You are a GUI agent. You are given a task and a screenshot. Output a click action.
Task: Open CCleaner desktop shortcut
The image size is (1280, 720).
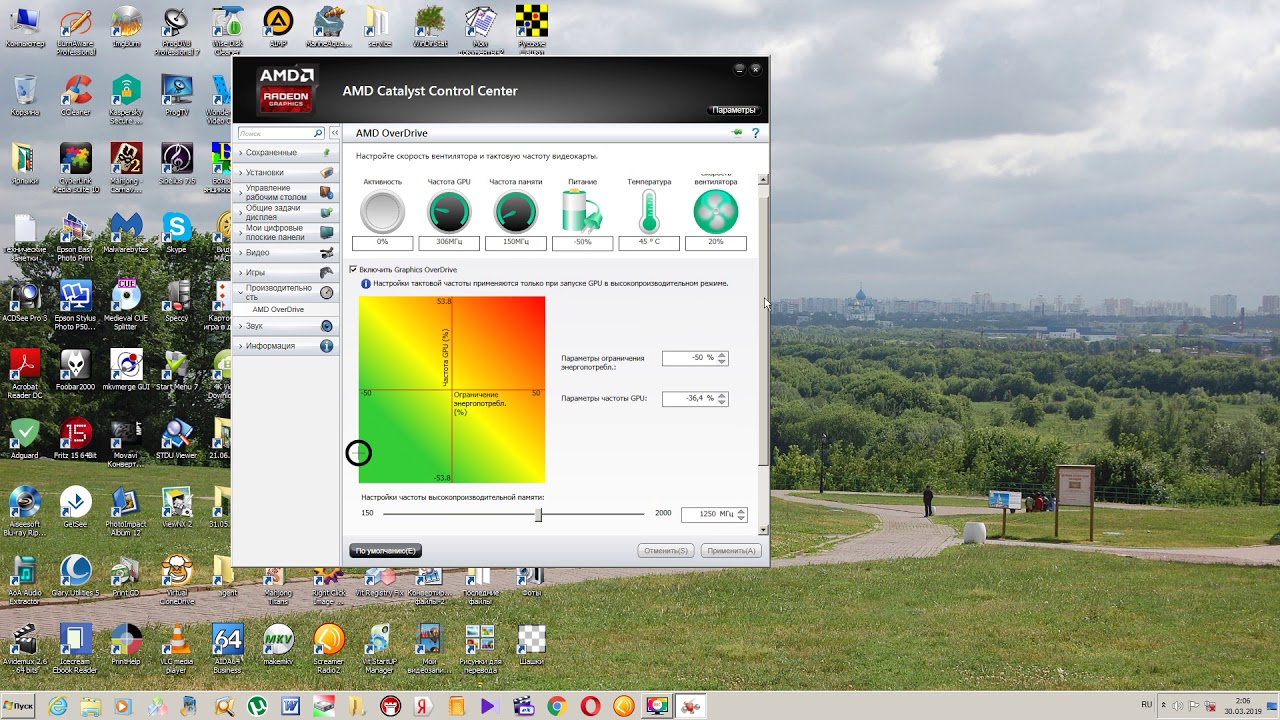(x=76, y=95)
